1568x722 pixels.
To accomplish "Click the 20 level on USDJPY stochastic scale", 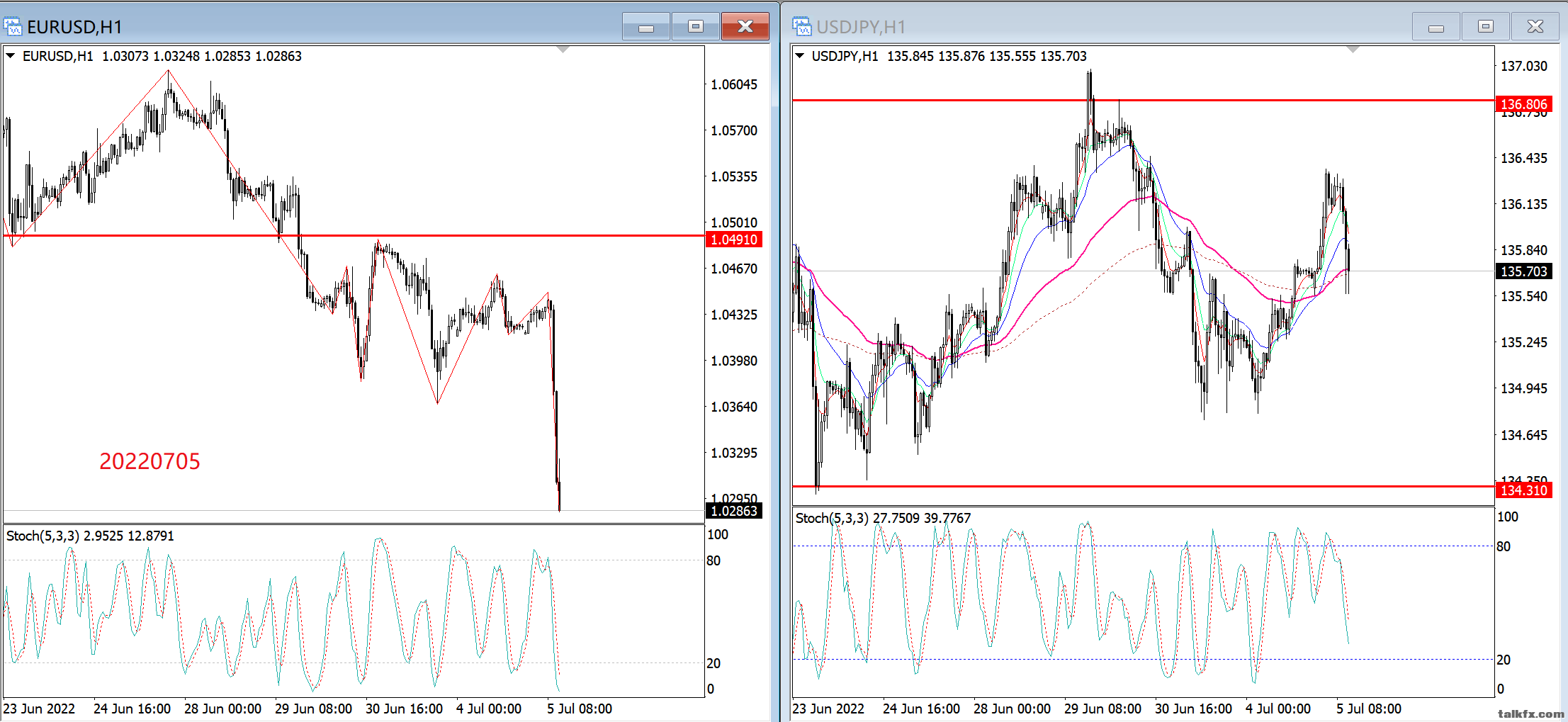I will [1504, 660].
